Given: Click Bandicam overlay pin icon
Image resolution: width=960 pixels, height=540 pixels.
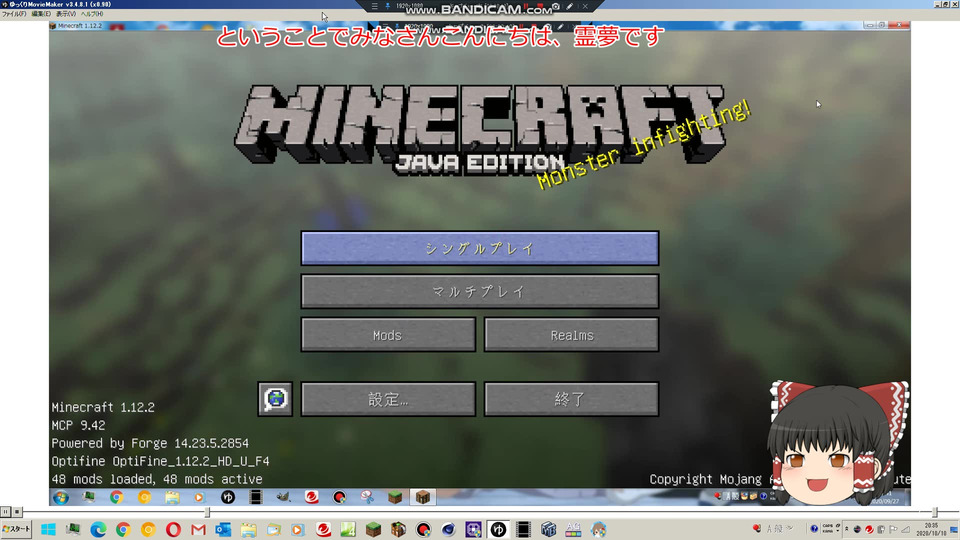Looking at the screenshot, I should (x=388, y=6).
